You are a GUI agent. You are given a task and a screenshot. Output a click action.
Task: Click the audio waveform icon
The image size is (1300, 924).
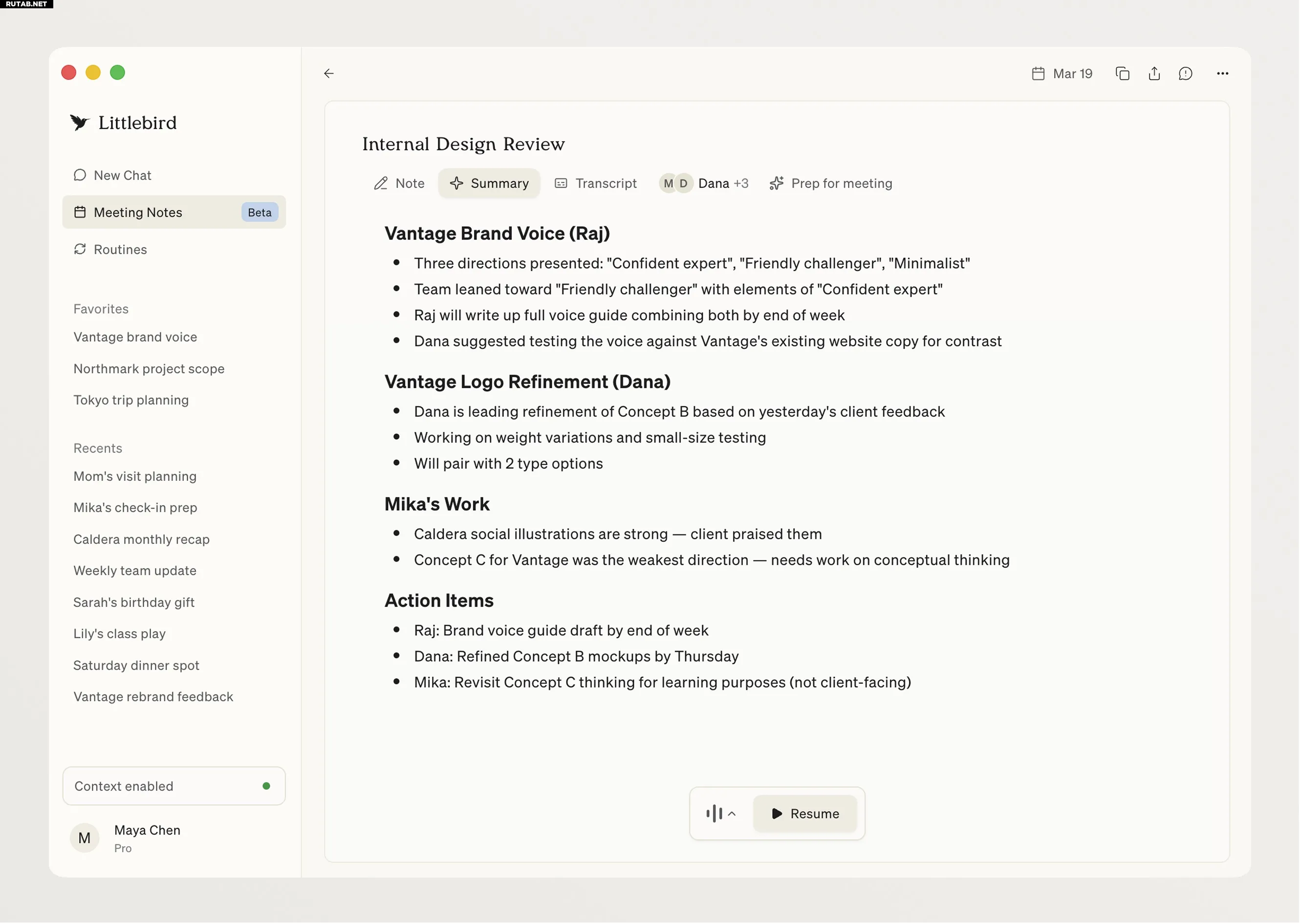tap(714, 814)
